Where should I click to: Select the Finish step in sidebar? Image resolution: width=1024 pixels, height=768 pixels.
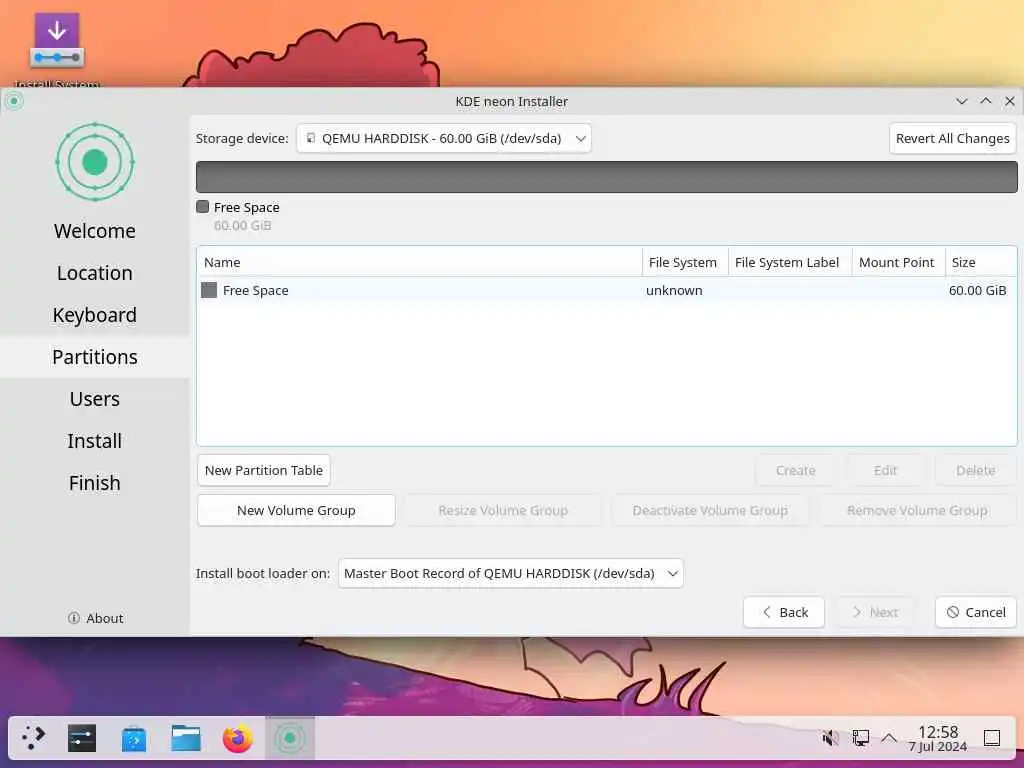tap(95, 483)
